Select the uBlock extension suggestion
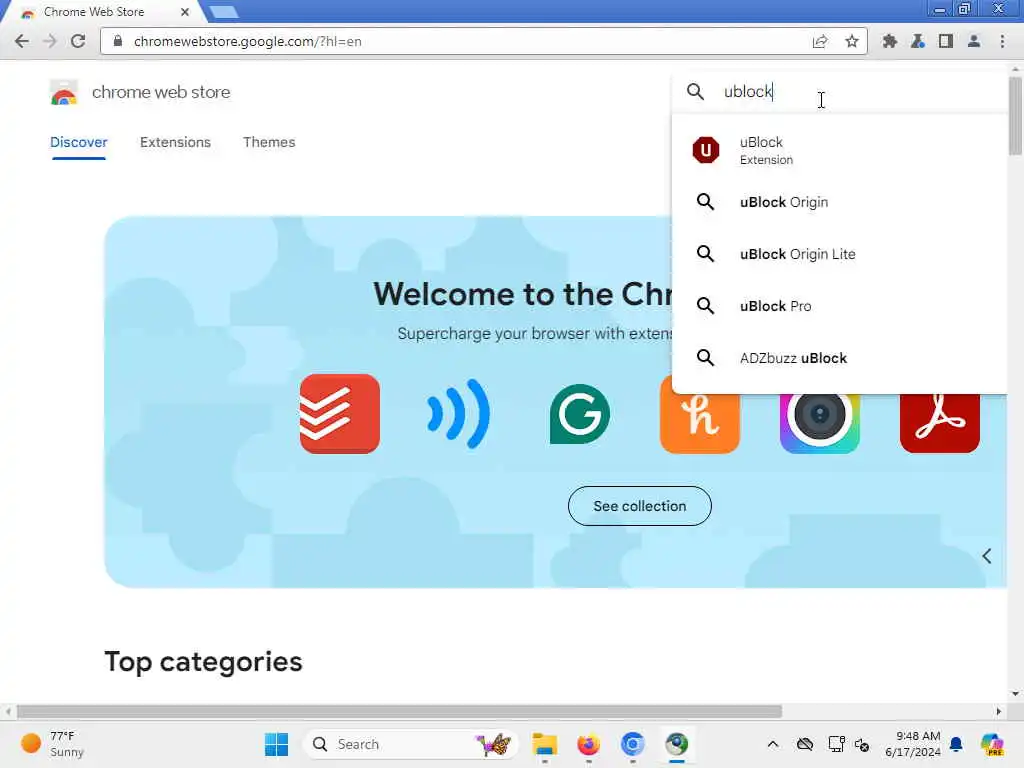Image resolution: width=1024 pixels, height=768 pixels. (840, 150)
